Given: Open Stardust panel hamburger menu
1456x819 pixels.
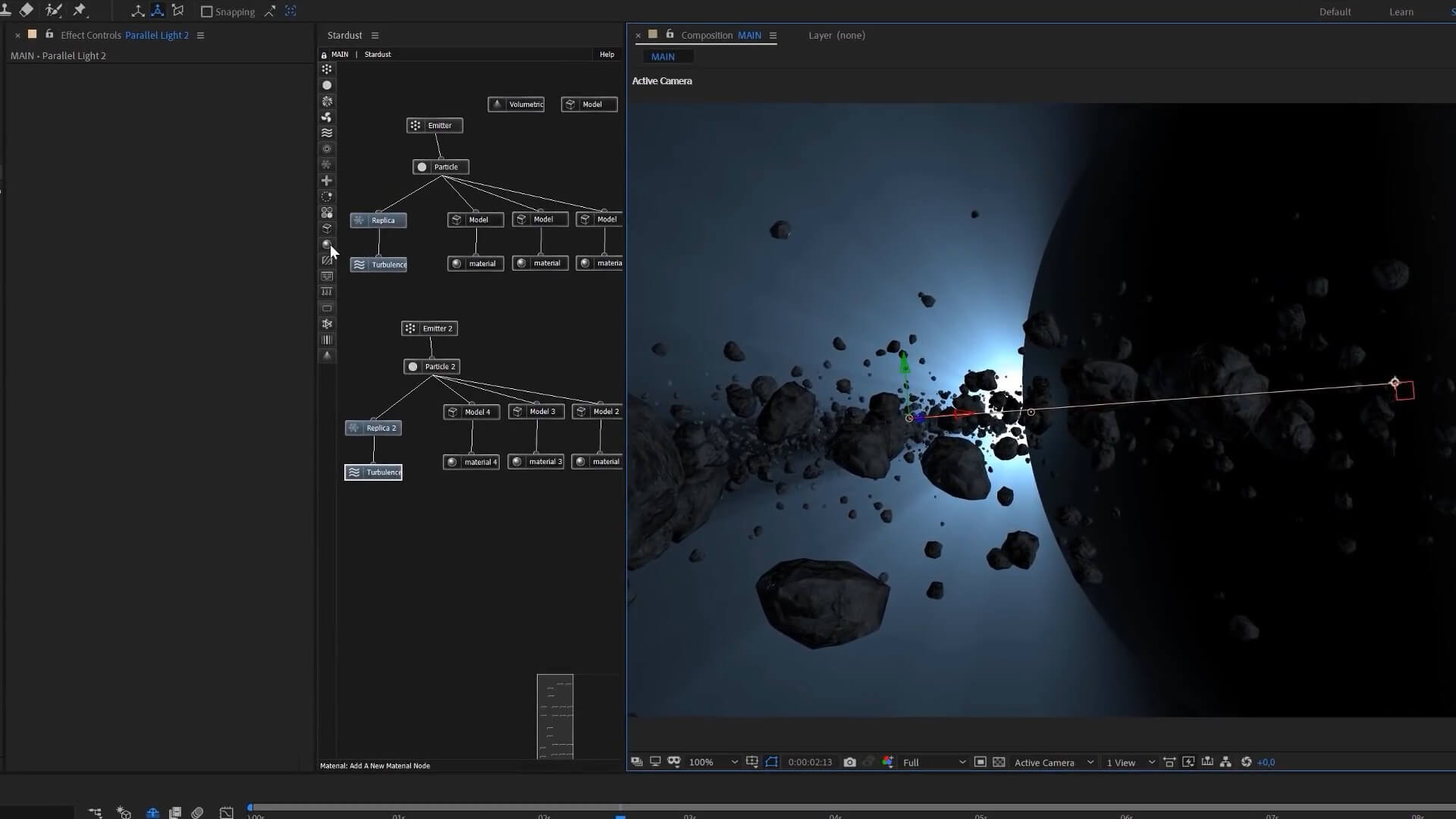Looking at the screenshot, I should coord(375,35).
